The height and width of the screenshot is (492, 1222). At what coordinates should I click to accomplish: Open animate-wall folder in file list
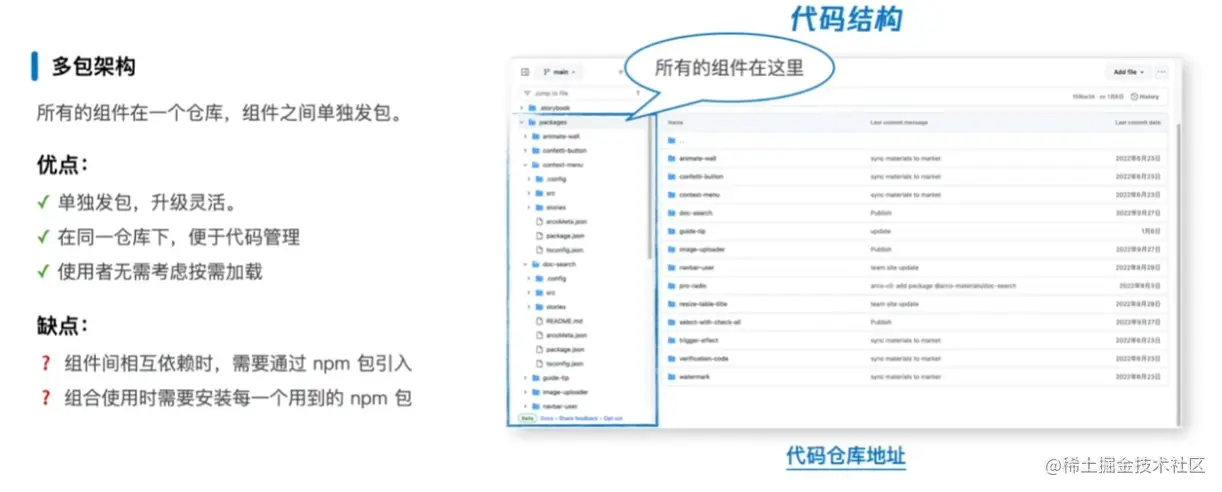[x=697, y=158]
